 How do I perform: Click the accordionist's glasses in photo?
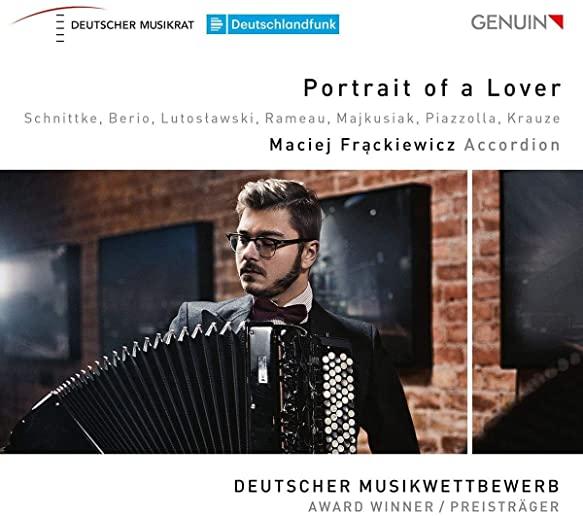[x=267, y=244]
